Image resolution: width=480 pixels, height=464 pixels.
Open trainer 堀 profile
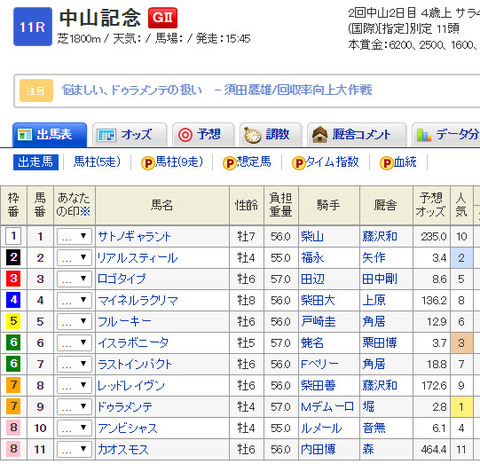[368, 407]
